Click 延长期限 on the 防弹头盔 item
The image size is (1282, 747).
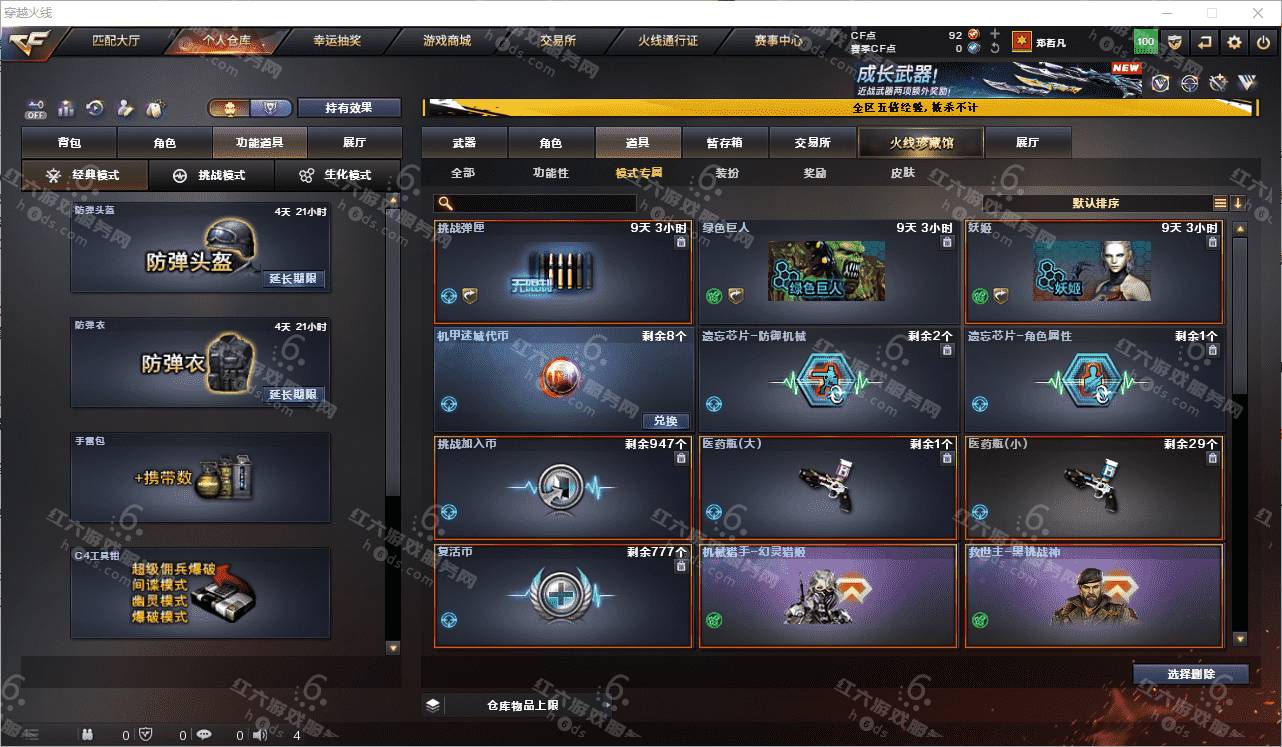[x=293, y=279]
